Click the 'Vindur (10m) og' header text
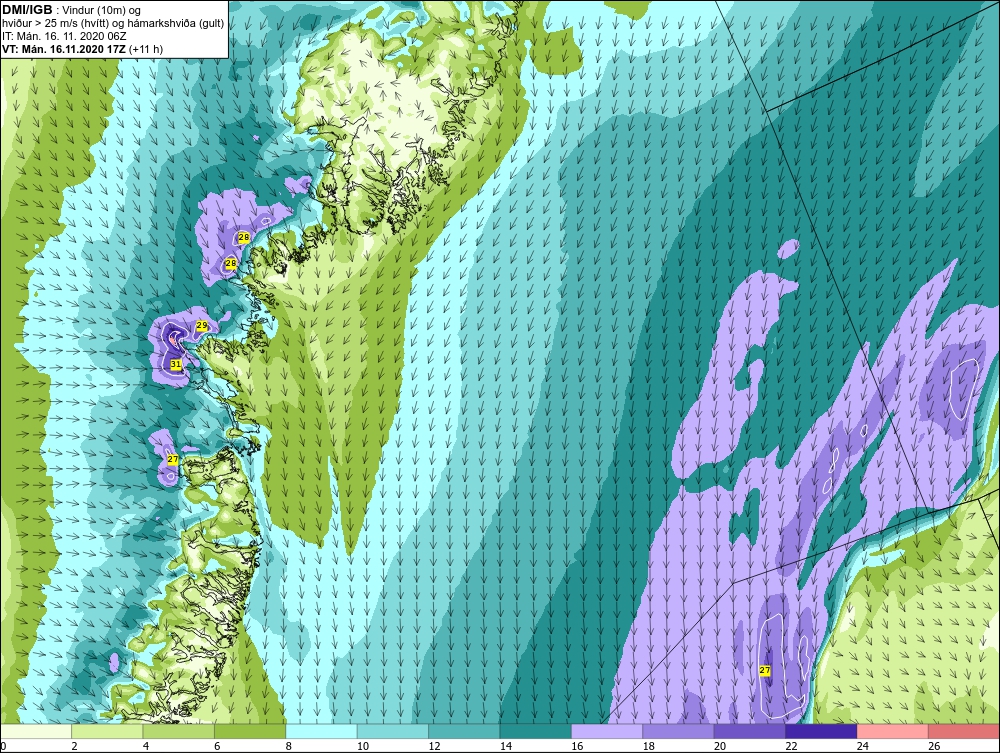The height and width of the screenshot is (753, 1000). click(x=103, y=11)
